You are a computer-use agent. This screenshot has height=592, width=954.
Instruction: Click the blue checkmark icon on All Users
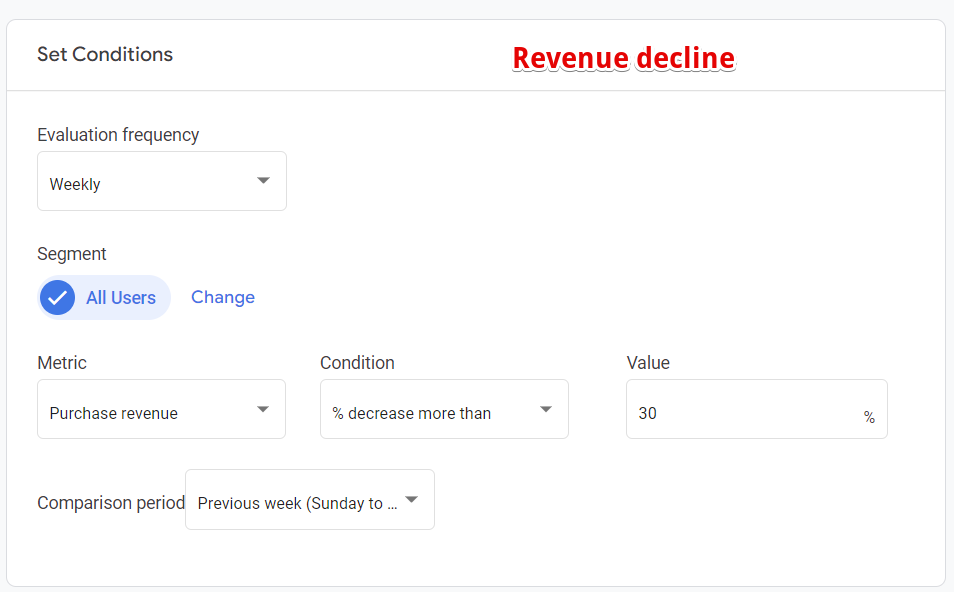click(58, 297)
